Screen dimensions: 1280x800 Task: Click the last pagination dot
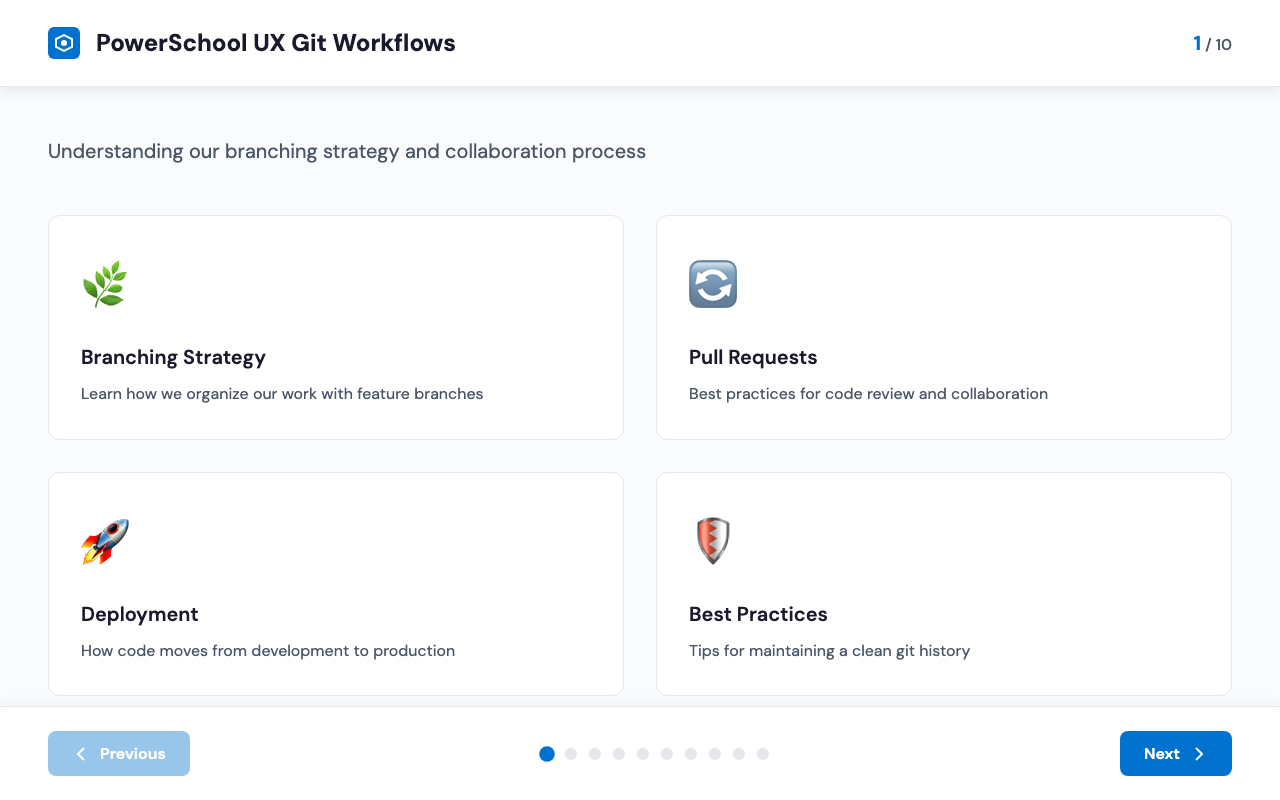763,754
